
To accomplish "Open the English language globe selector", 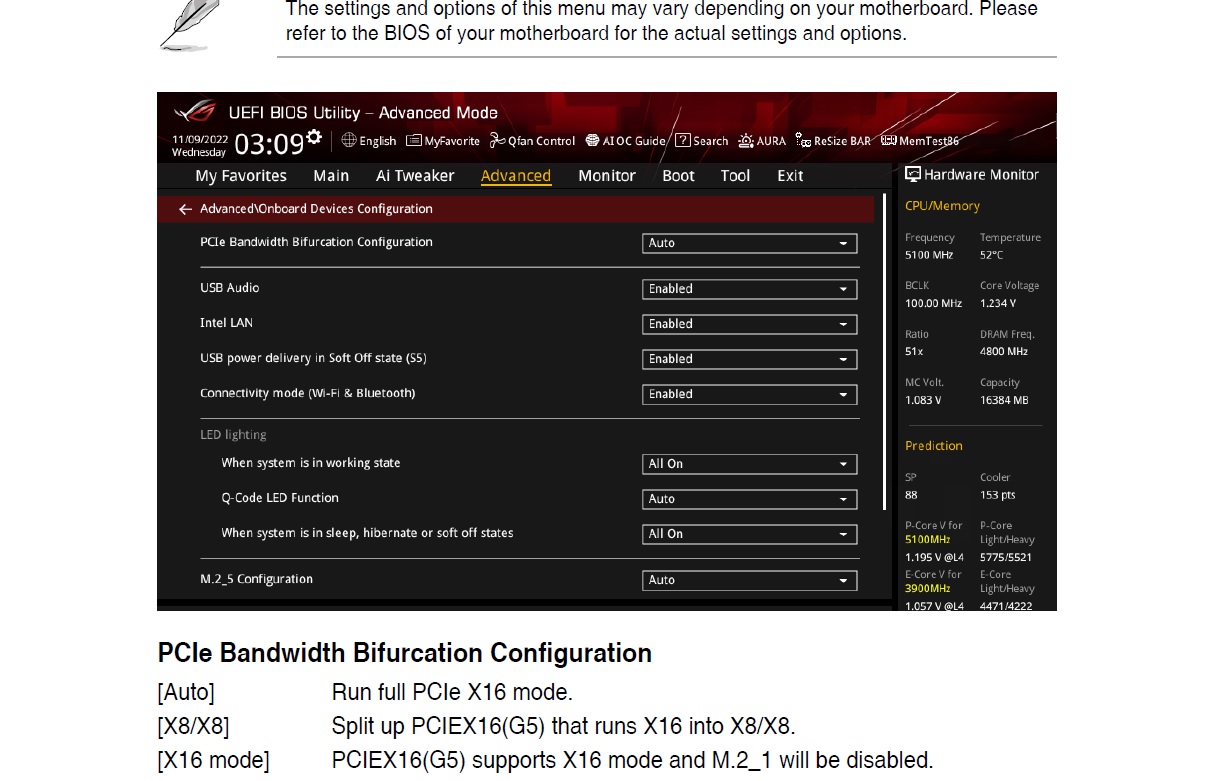I will pyautogui.click(x=369, y=141).
